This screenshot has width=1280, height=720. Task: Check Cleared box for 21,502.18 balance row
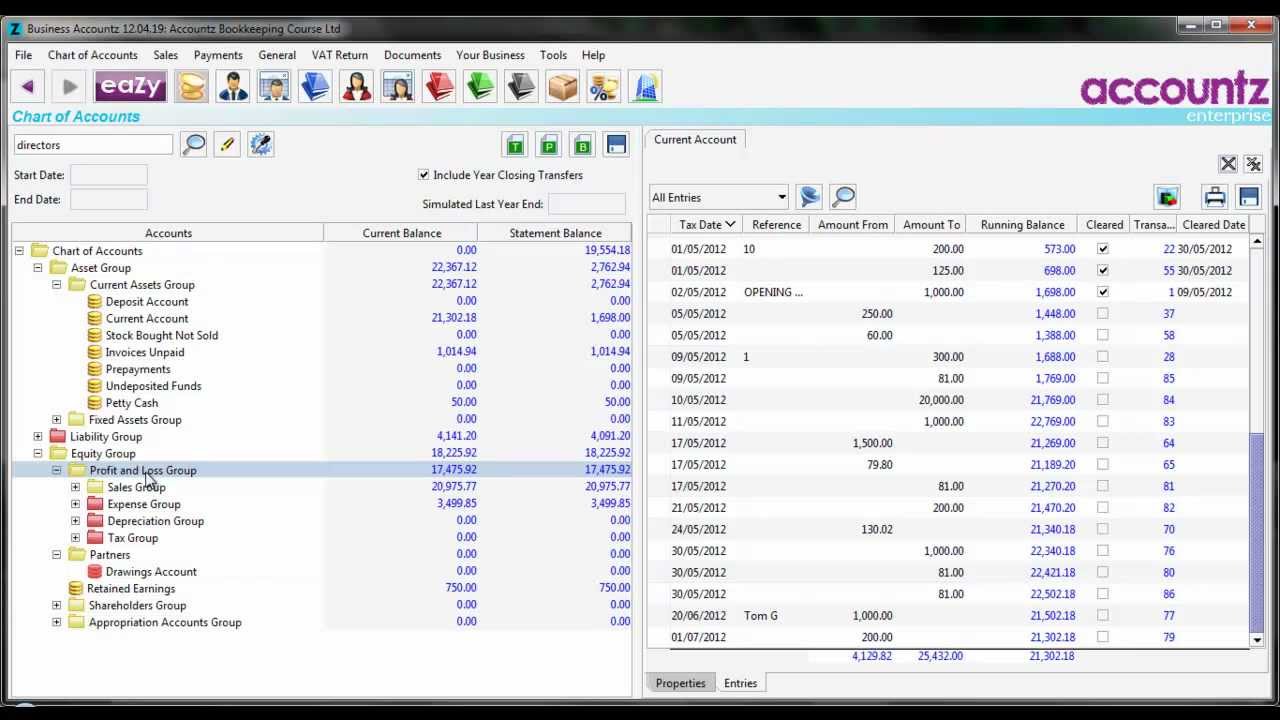[x=1103, y=616]
